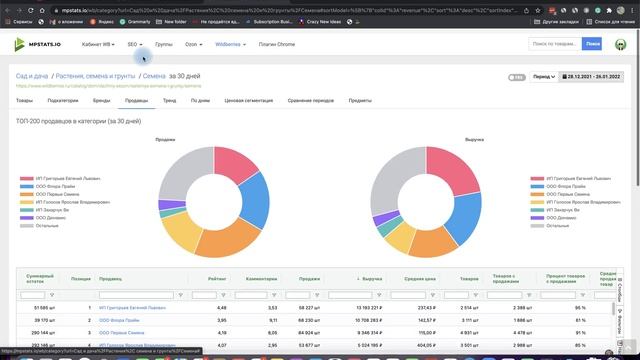
Task: Open filter funnel for Продавец column
Action: (180, 295)
